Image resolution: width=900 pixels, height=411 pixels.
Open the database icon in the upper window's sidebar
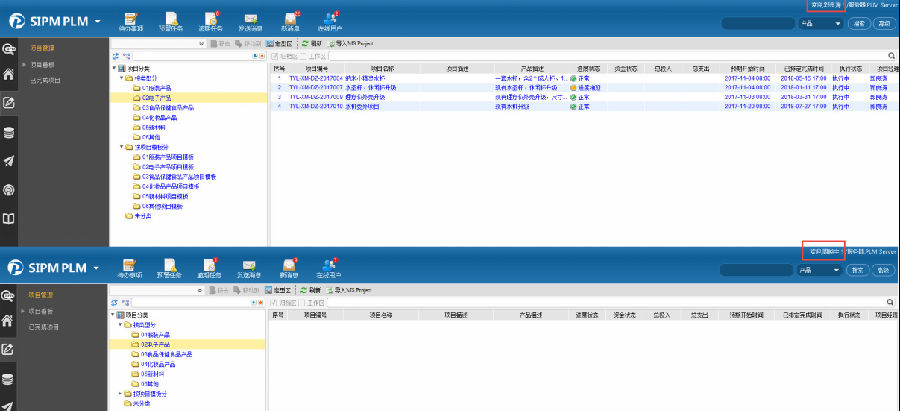tap(9, 132)
